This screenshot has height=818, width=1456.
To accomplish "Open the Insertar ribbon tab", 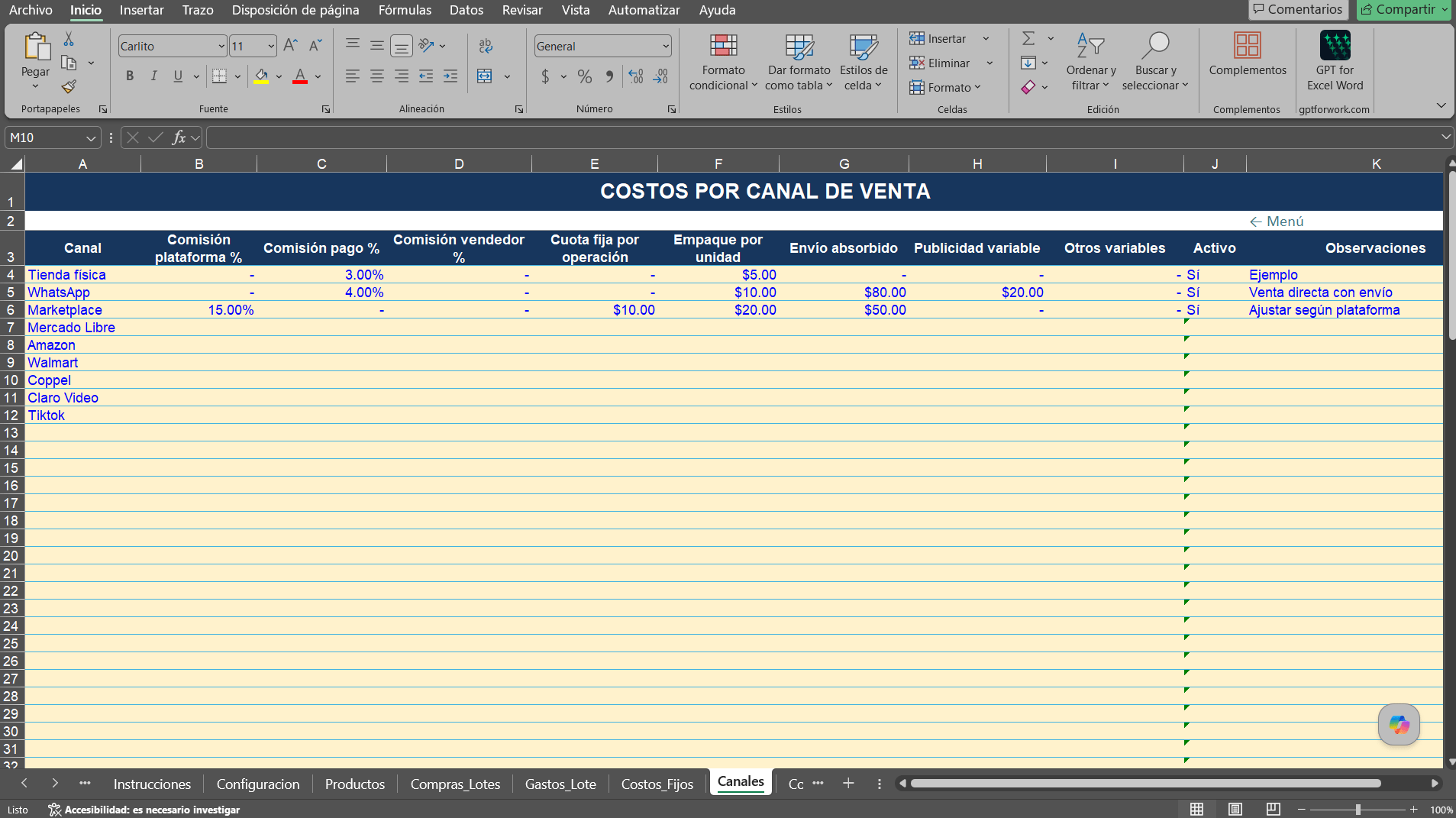I will [141, 10].
